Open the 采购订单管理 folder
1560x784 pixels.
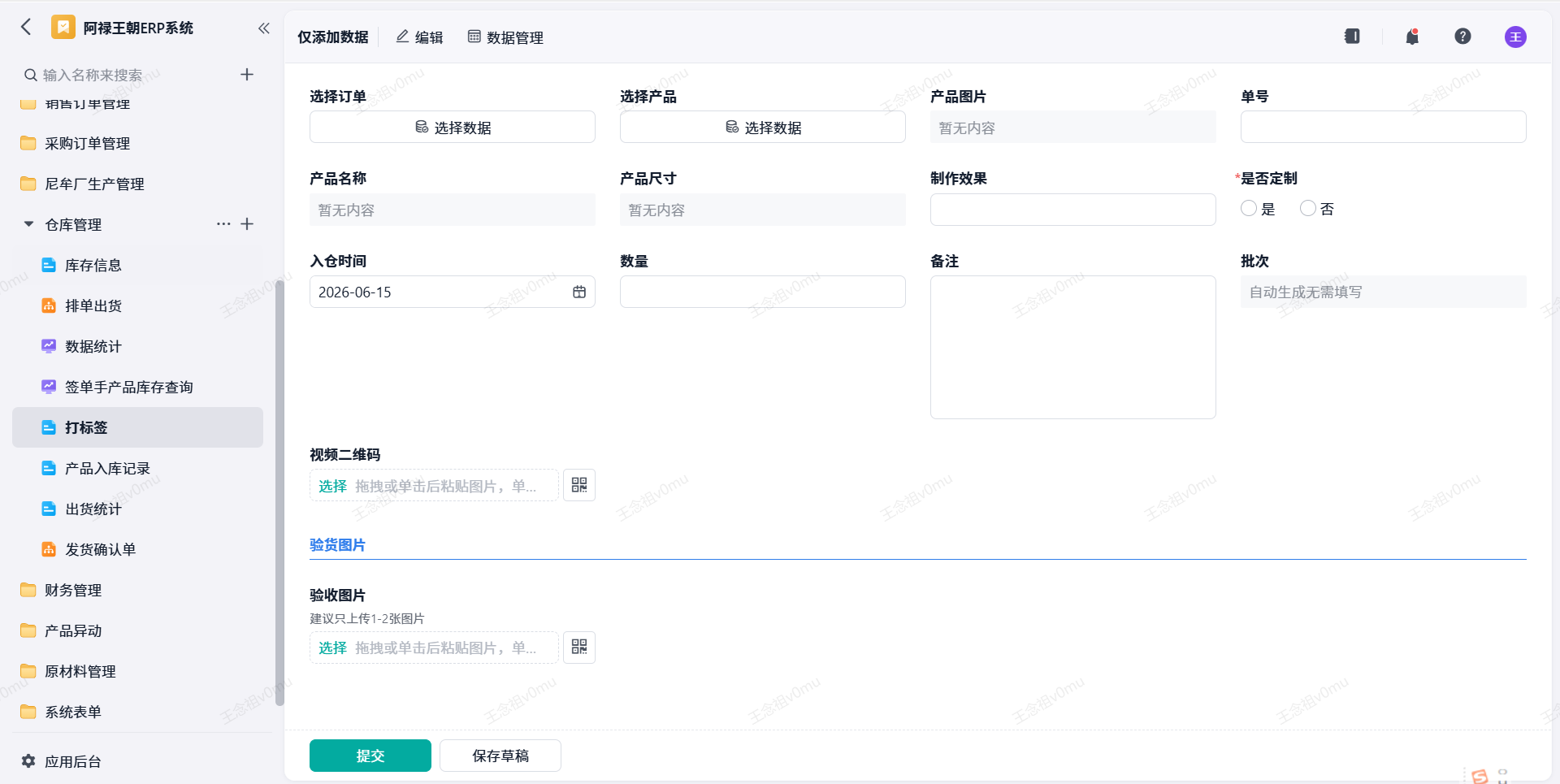click(x=137, y=143)
